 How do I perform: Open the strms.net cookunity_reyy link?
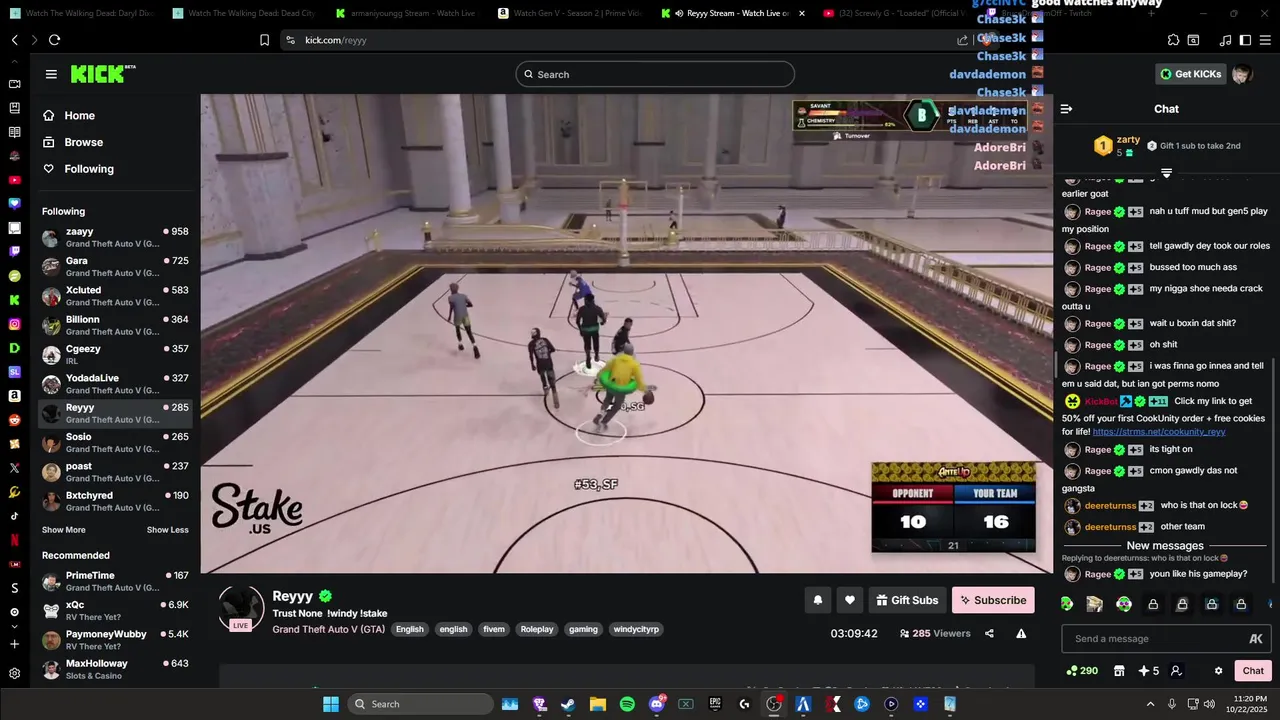coord(1159,431)
